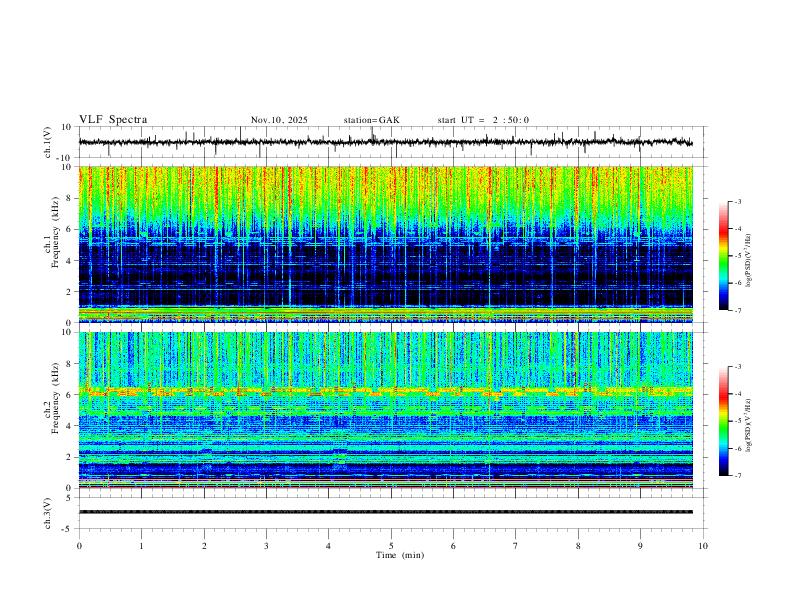This screenshot has height=612, width=792.
Task: Click the 'ch.1(V)' waveform axis label
Action: (48, 142)
